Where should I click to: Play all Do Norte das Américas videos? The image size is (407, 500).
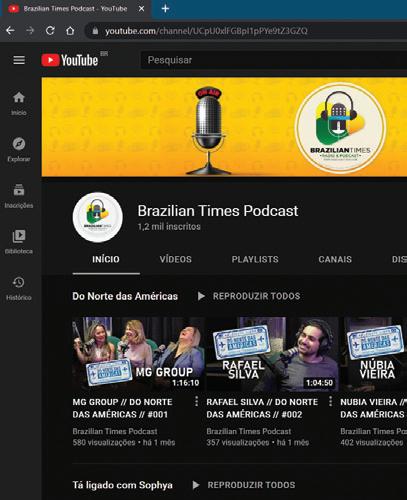249,296
